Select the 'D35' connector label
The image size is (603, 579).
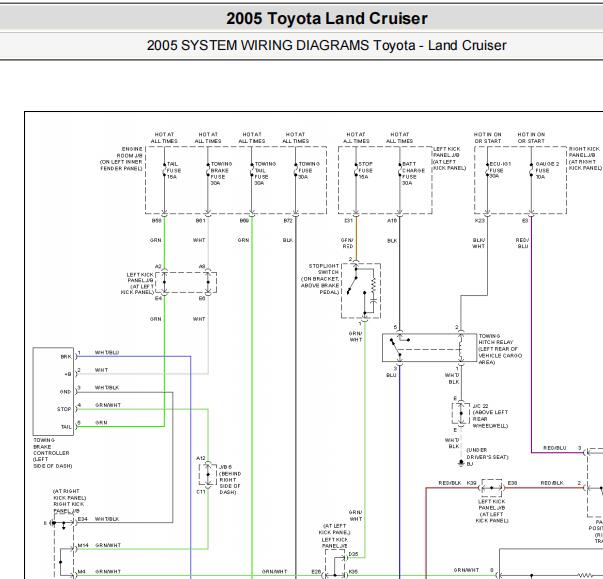tap(353, 554)
